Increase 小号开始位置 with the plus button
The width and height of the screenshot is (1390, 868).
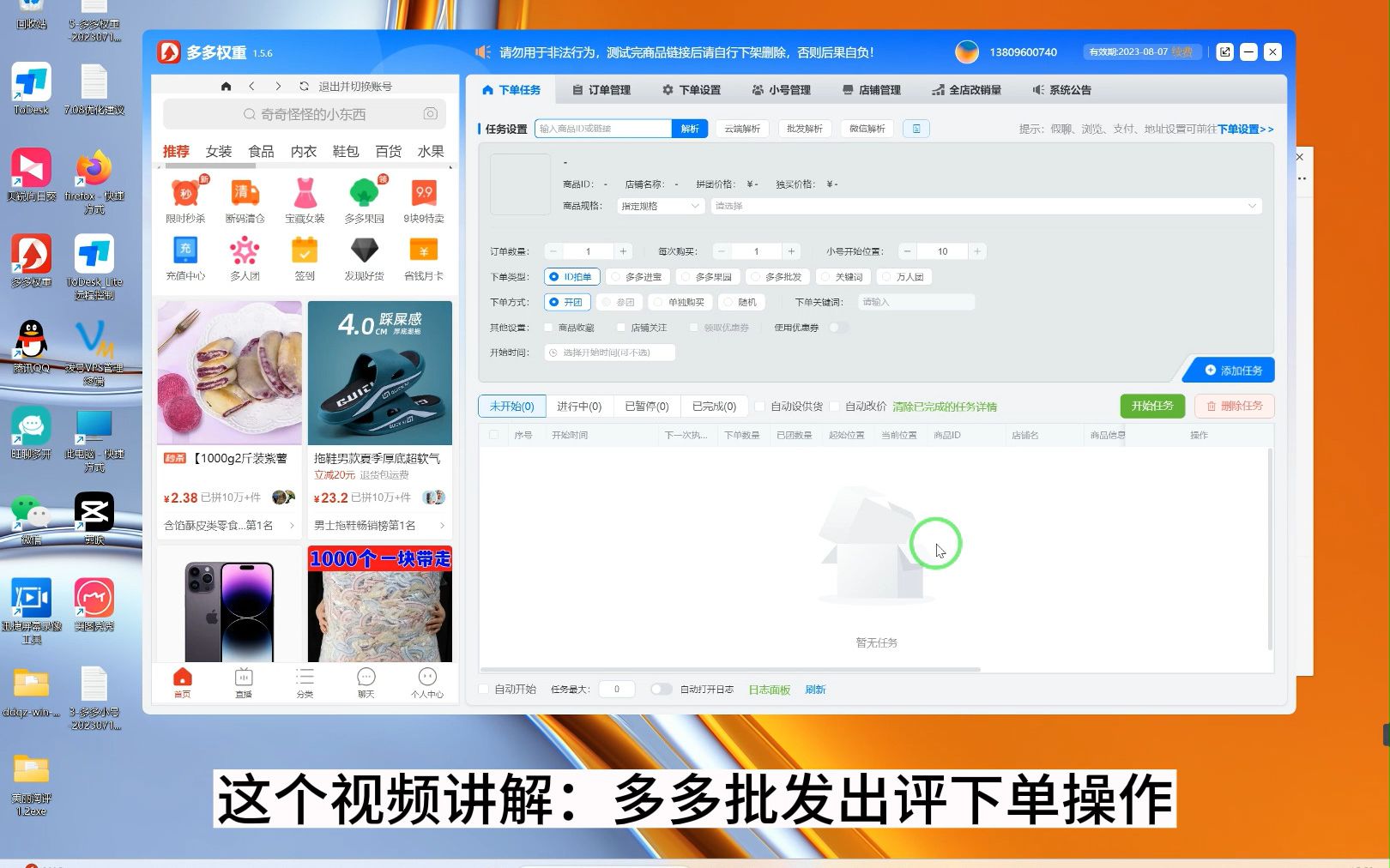click(976, 251)
